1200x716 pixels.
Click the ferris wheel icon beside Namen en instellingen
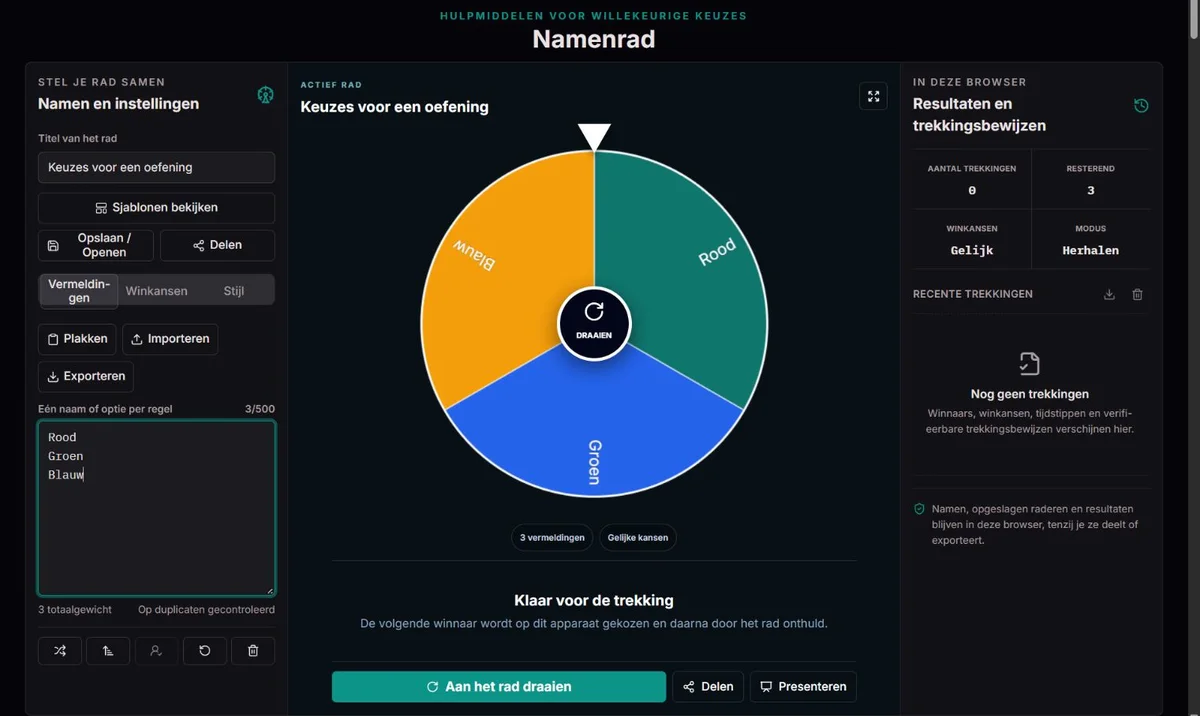(x=265, y=95)
